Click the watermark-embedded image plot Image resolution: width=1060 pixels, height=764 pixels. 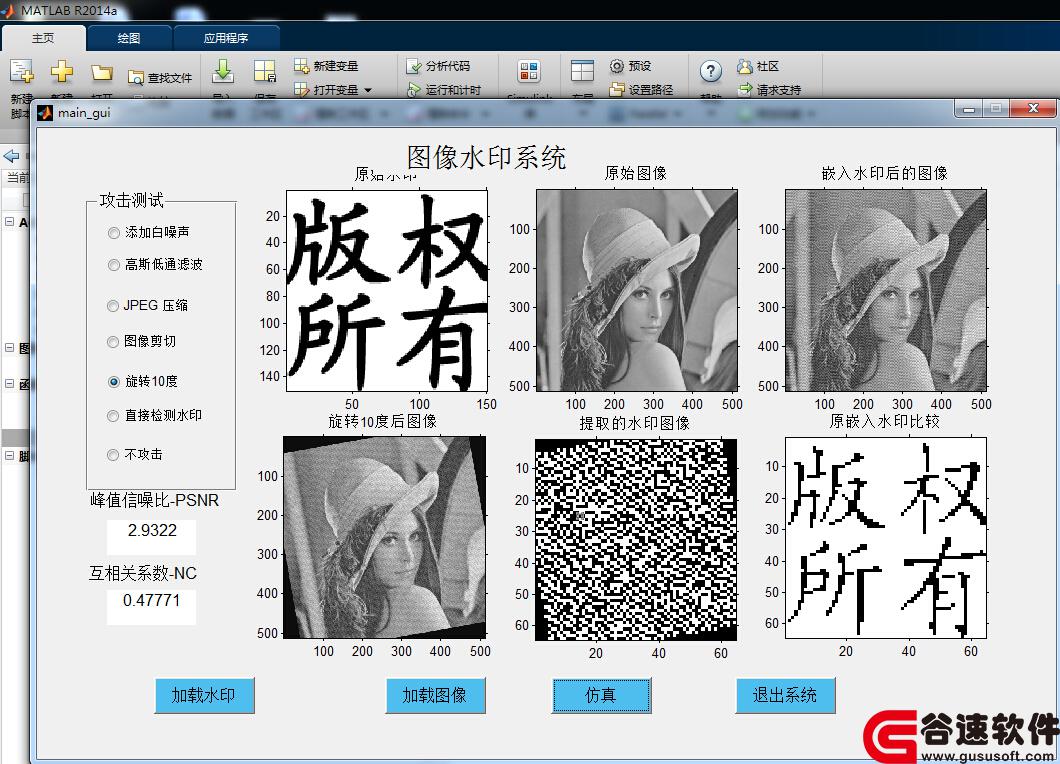886,291
